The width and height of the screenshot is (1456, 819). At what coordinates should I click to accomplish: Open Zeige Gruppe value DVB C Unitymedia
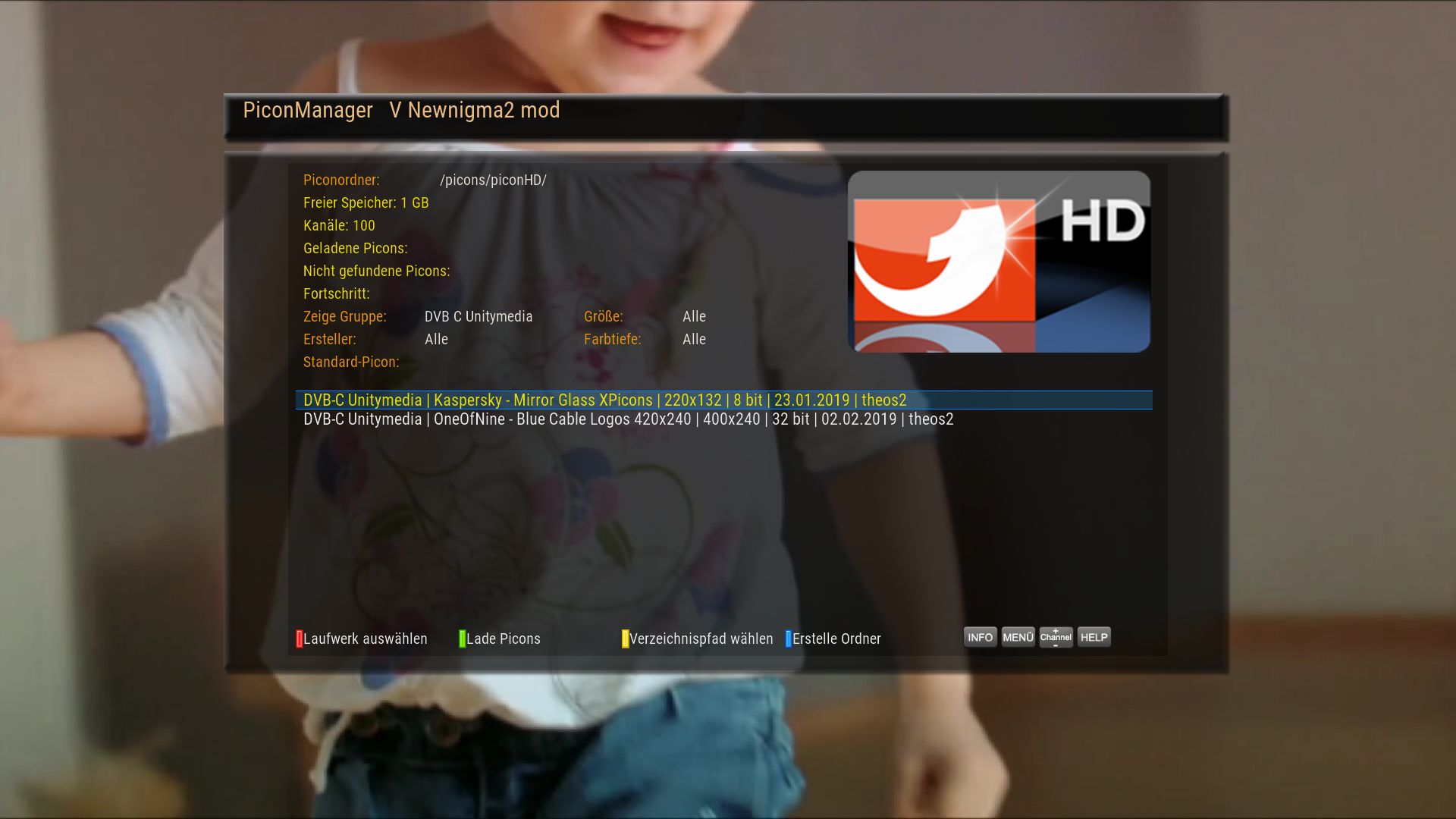point(478,316)
